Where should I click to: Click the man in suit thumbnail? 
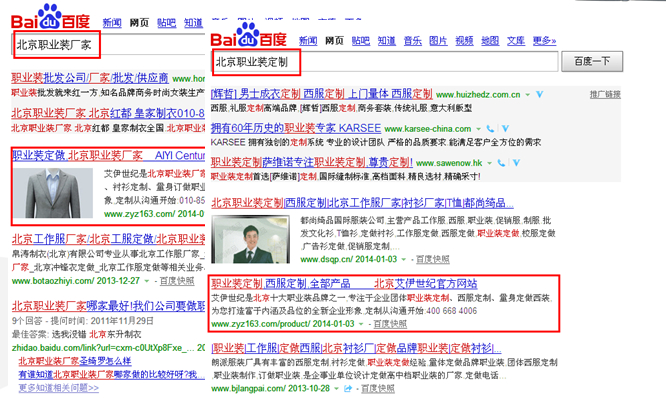pos(251,239)
